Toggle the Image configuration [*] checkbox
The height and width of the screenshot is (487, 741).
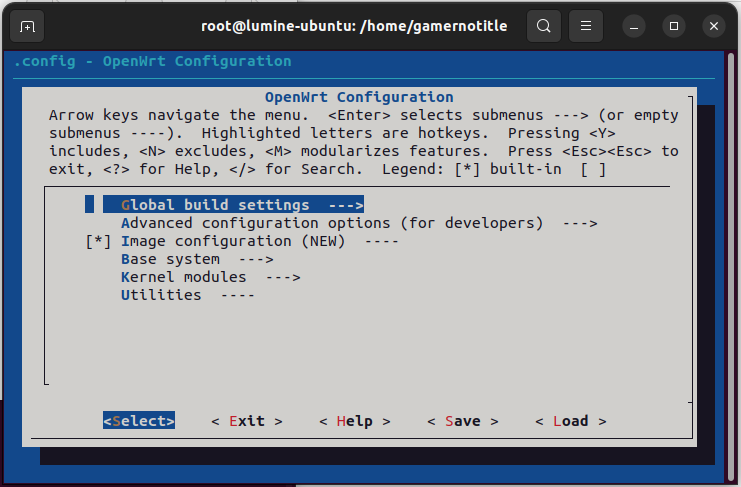98,241
